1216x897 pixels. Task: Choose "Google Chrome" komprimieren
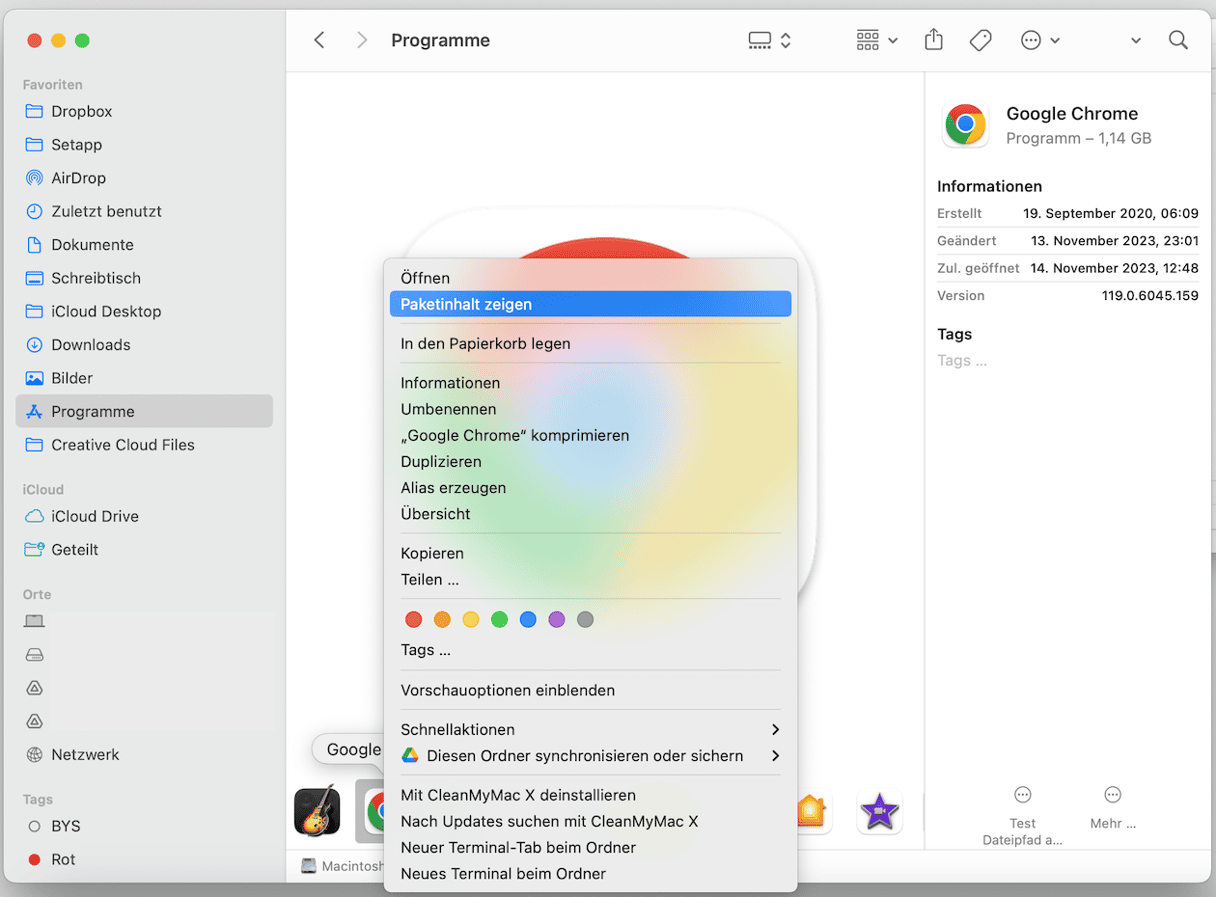[590, 435]
